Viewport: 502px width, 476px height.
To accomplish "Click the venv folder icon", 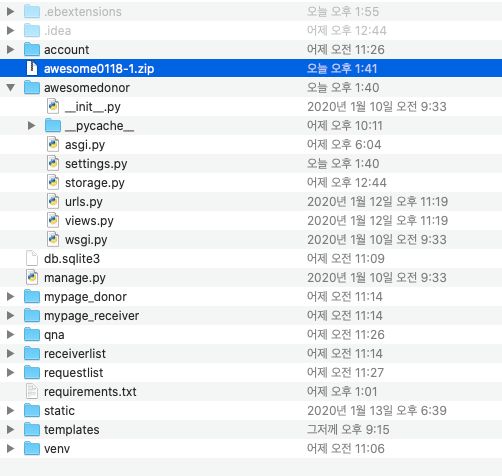I will (32, 449).
